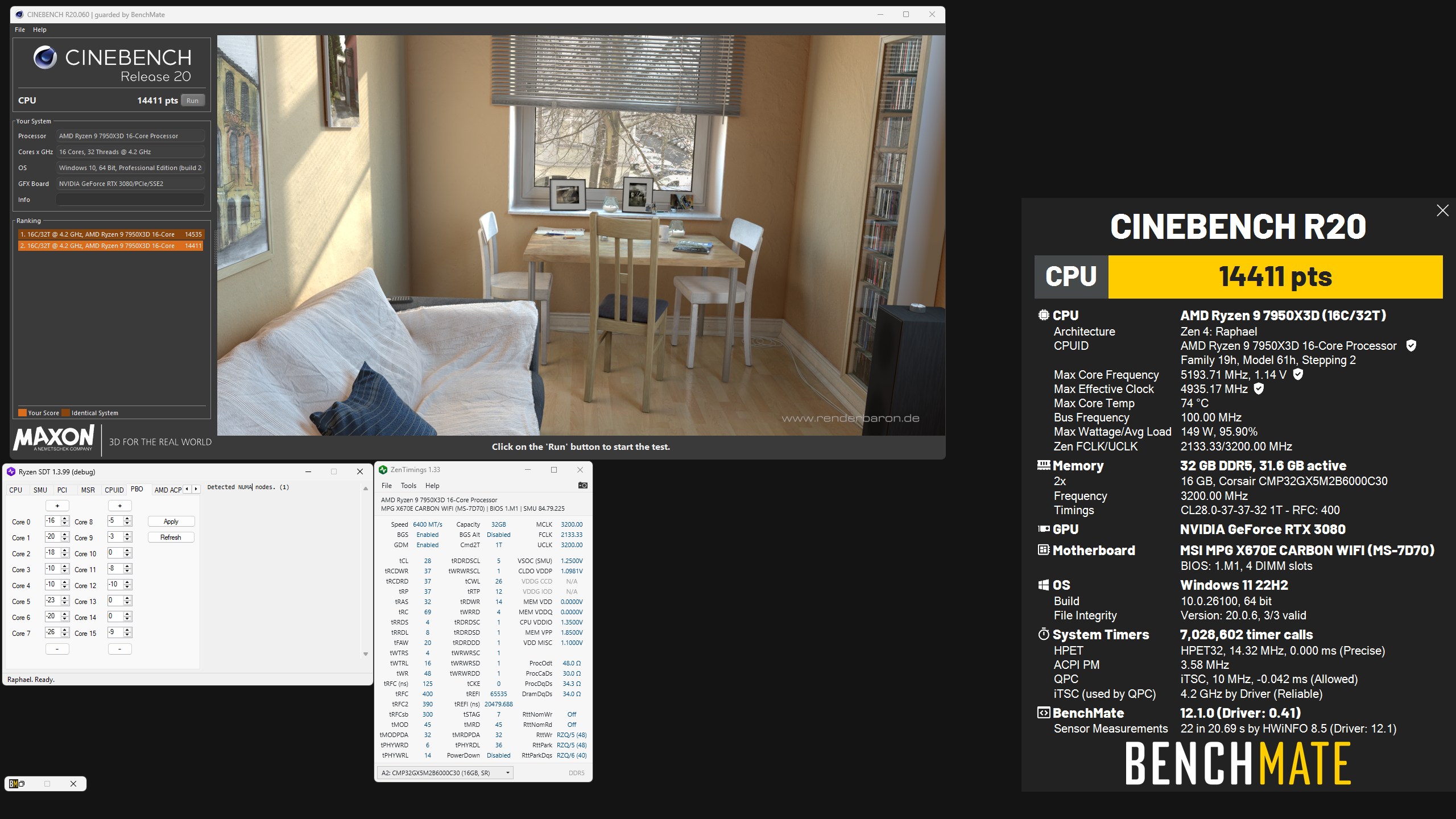Decrease Core 7 offset using down arrow

pyautogui.click(x=65, y=635)
